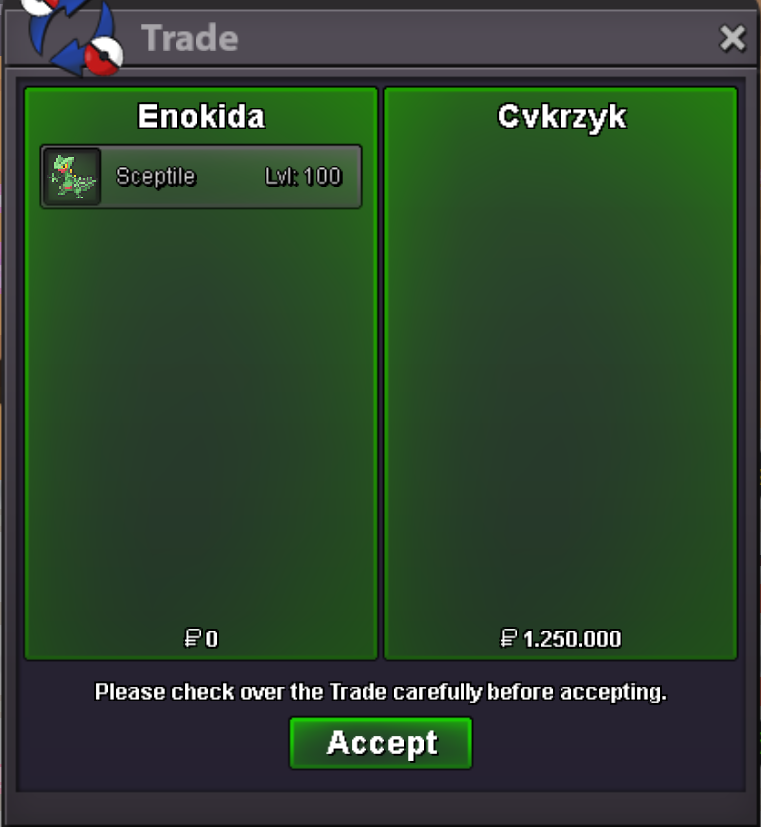Select the Enokida trainer name header
The height and width of the screenshot is (827, 761).
point(201,116)
